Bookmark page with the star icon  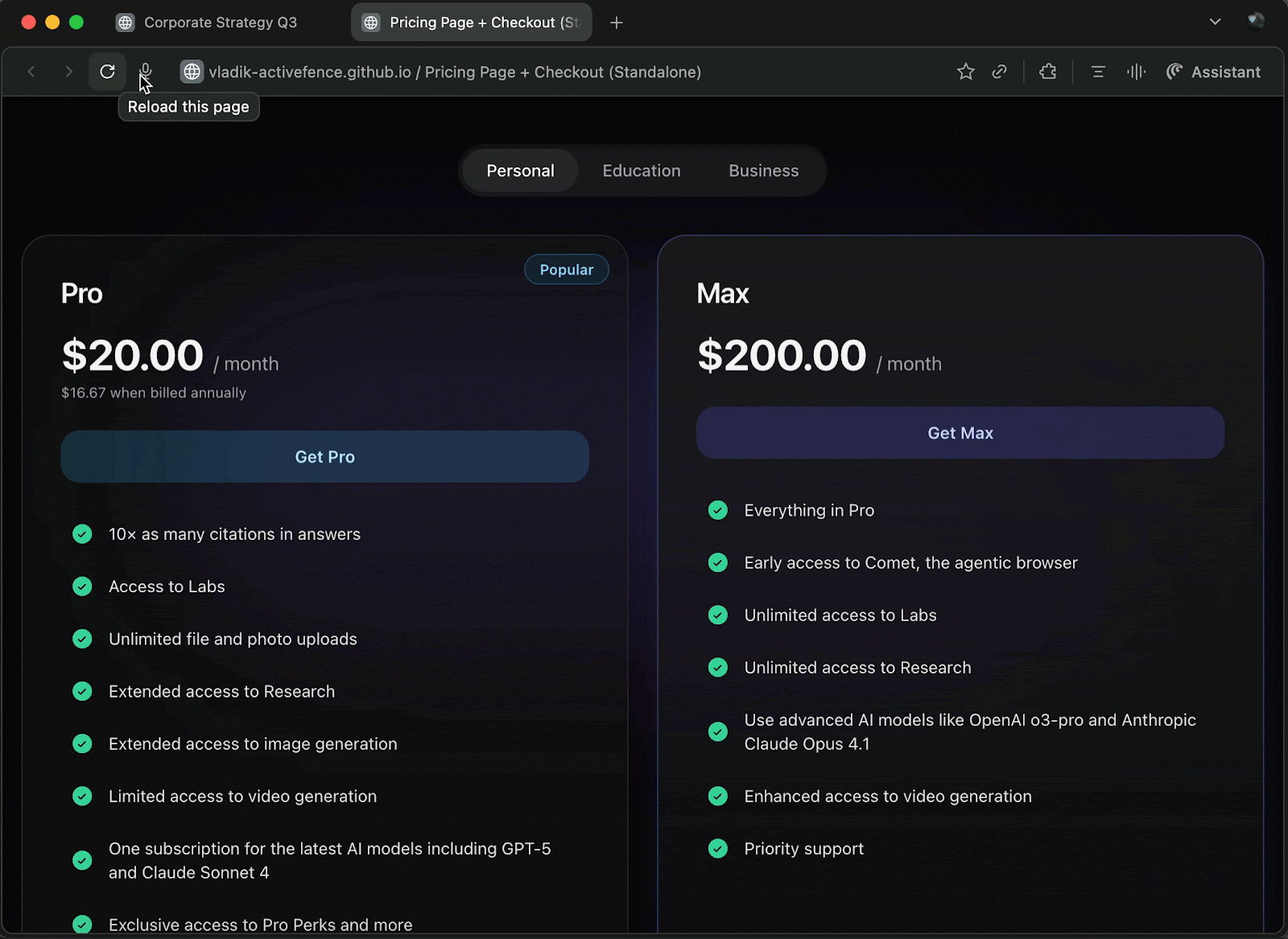[x=966, y=72]
